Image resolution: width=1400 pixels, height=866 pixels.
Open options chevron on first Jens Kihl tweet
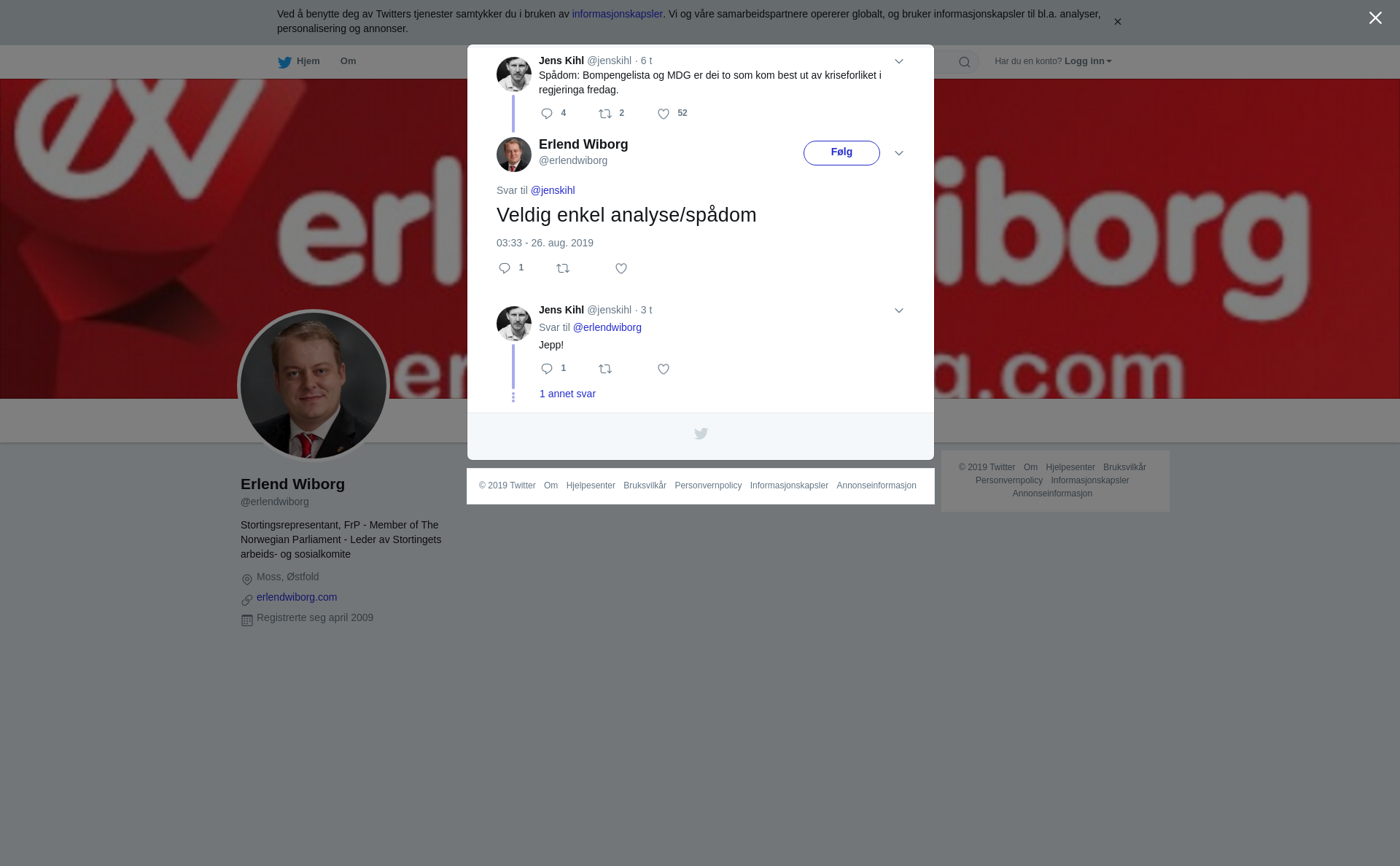899,61
